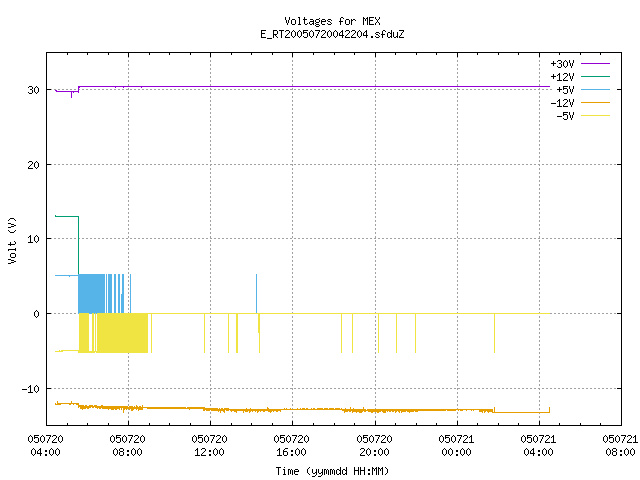The image size is (640, 480).
Task: Click the green +12V horizontal trace
Action: [x=67, y=216]
